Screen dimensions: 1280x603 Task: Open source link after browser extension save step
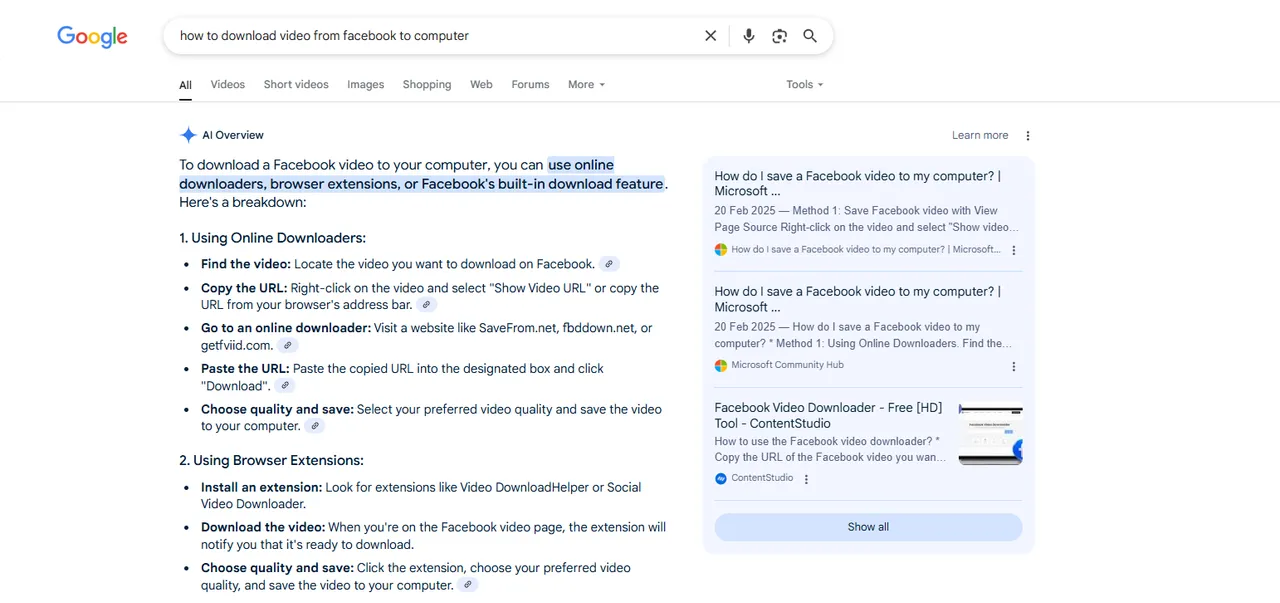click(x=468, y=585)
